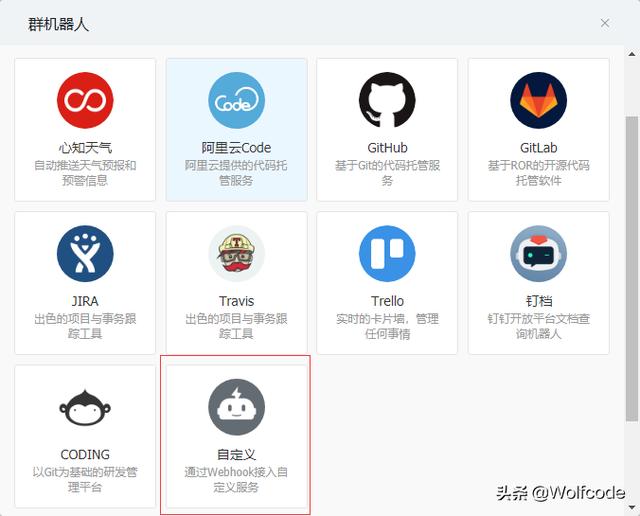Click the Travis title label
This screenshot has width=640, height=516.
236,301
